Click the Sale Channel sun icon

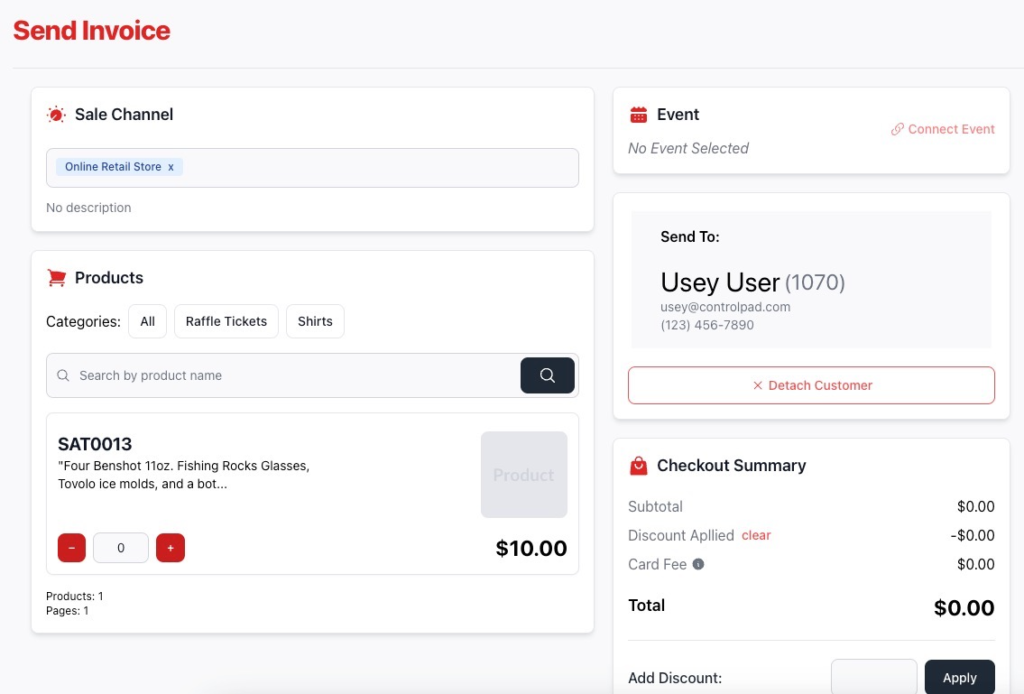pos(56,115)
